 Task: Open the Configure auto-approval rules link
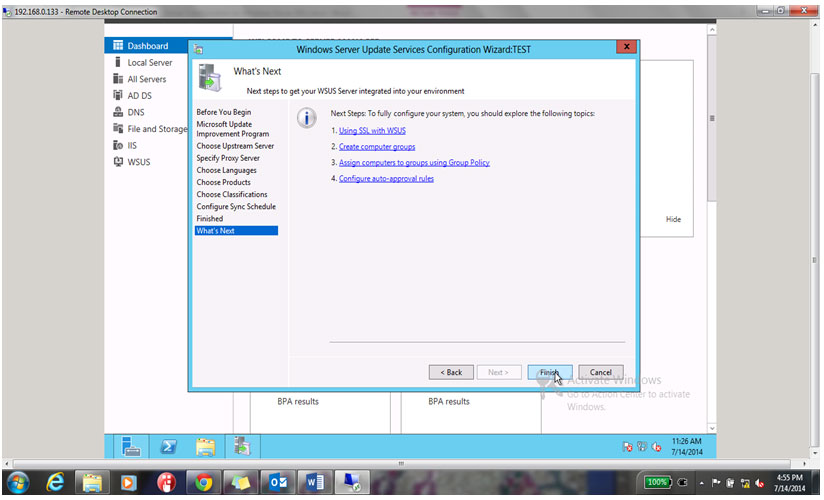(x=386, y=178)
